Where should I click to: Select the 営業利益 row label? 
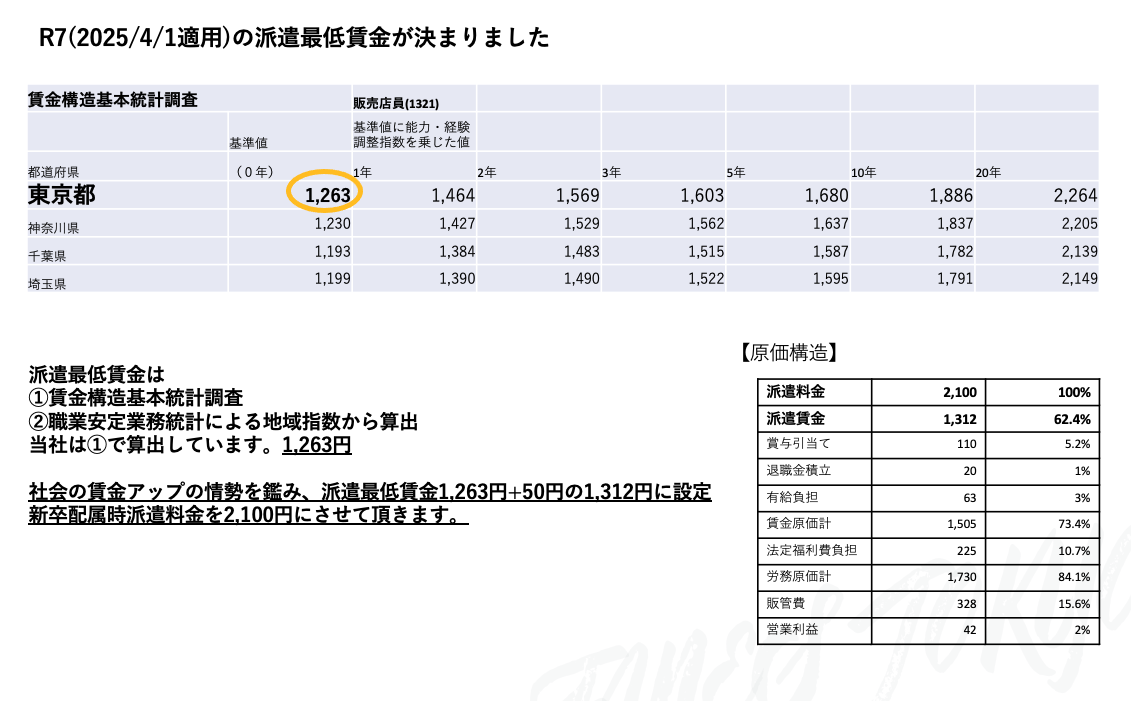tap(792, 629)
